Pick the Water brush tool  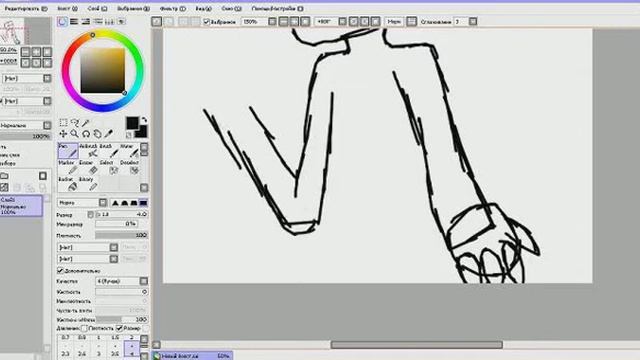point(129,151)
